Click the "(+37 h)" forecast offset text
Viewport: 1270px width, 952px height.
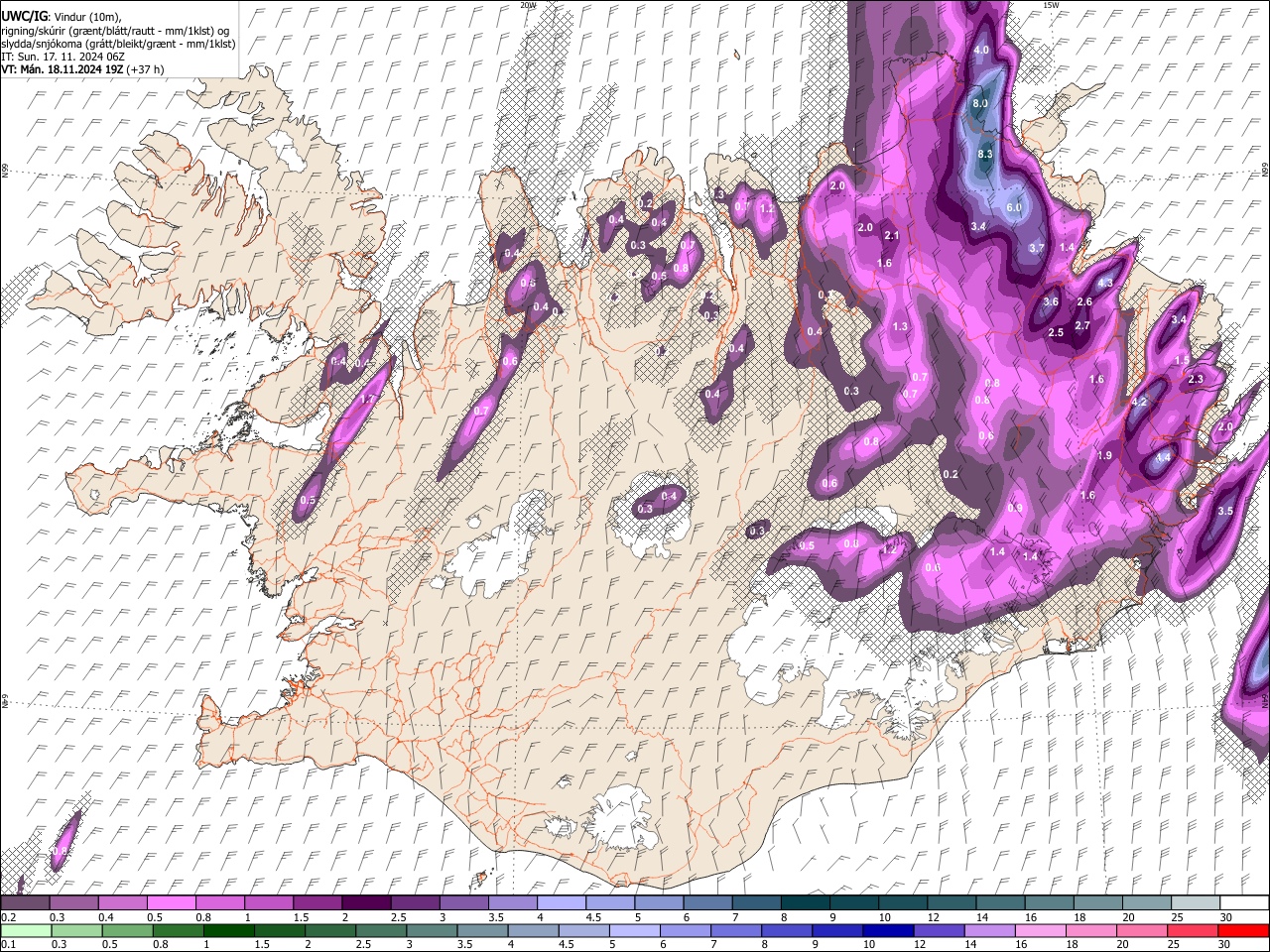(146, 69)
